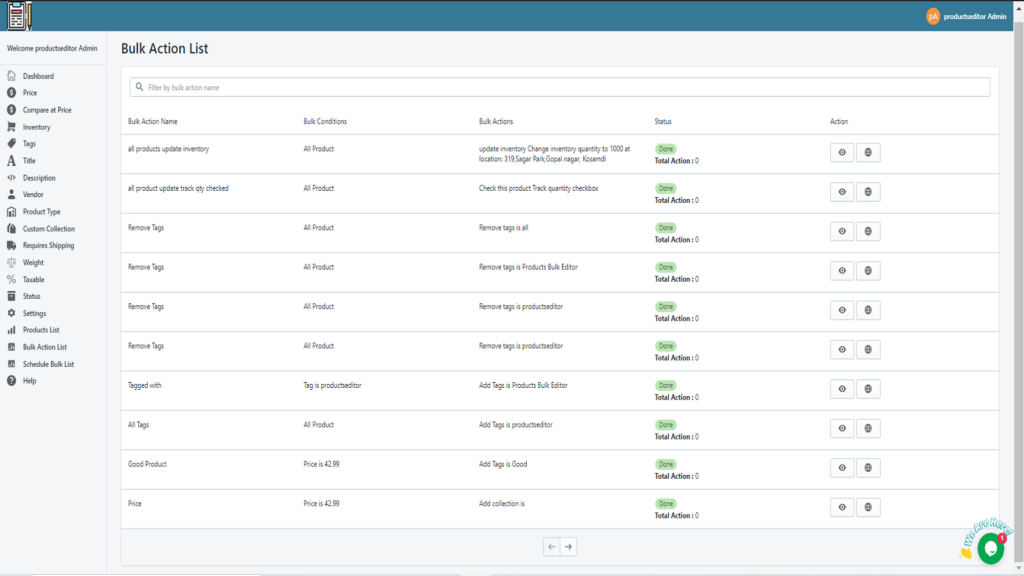1024x576 pixels.
Task: Click grid-circle button on 'Remove tags is all' row
Action: click(868, 231)
